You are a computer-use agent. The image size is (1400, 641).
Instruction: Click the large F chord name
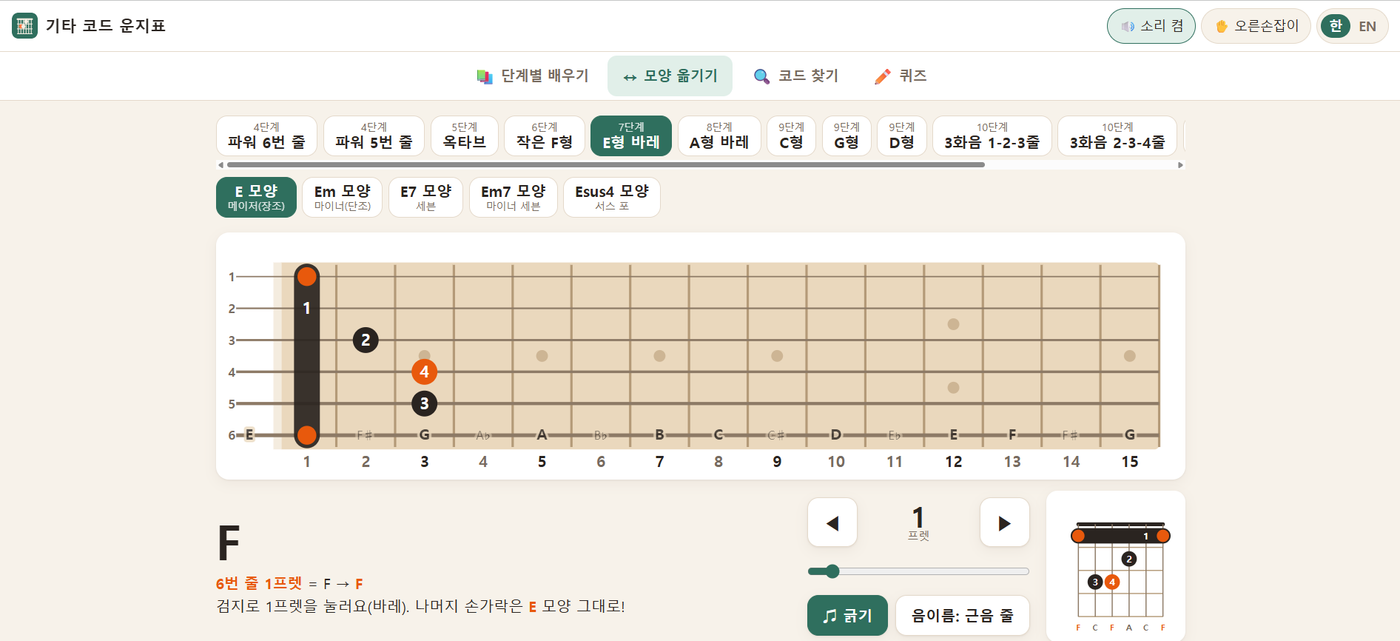[x=228, y=544]
